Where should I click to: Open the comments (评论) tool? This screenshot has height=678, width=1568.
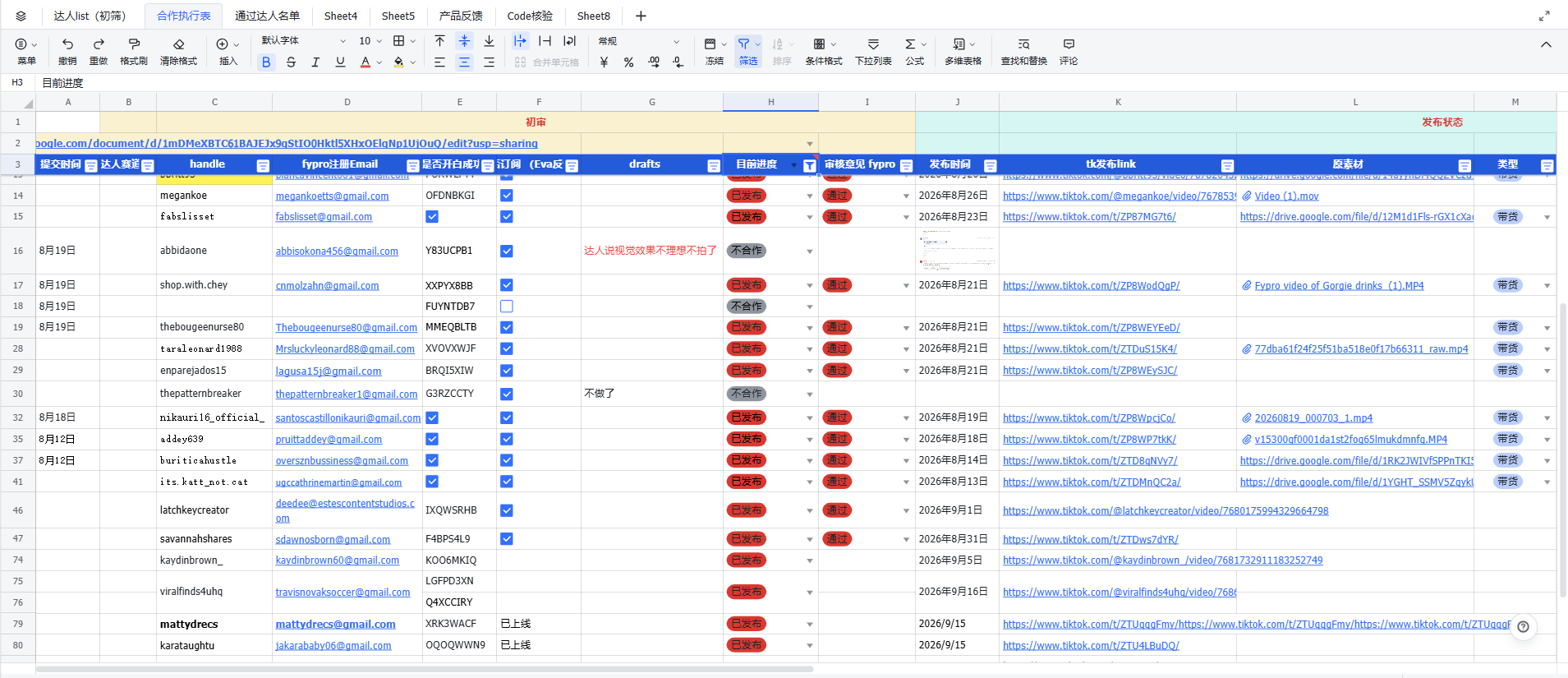coord(1069,51)
